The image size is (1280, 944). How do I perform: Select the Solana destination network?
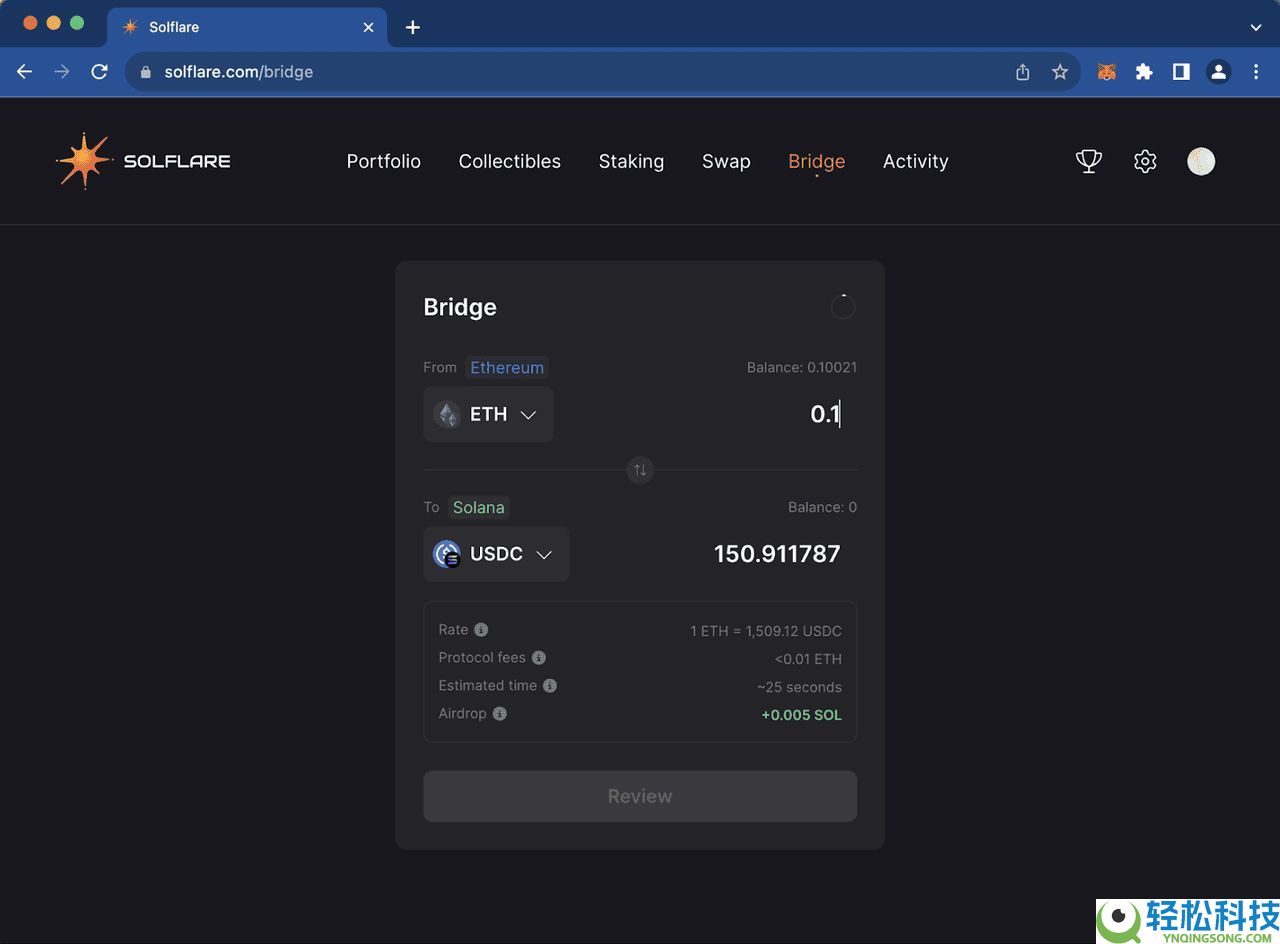(478, 507)
